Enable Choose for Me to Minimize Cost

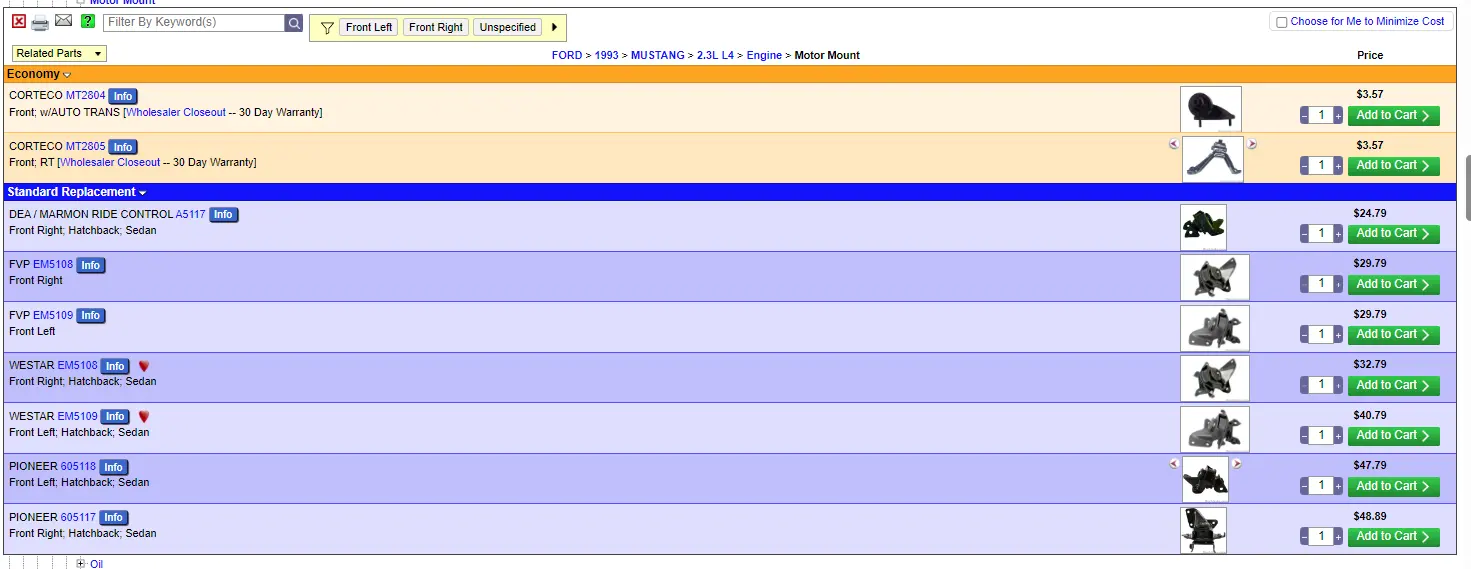pos(1282,22)
